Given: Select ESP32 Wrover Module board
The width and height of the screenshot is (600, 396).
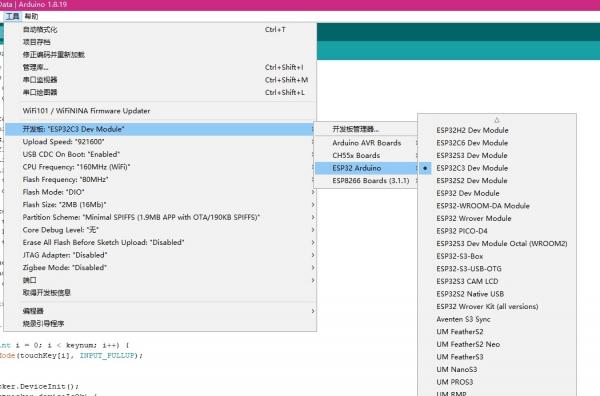Looking at the screenshot, I should (x=497, y=218).
